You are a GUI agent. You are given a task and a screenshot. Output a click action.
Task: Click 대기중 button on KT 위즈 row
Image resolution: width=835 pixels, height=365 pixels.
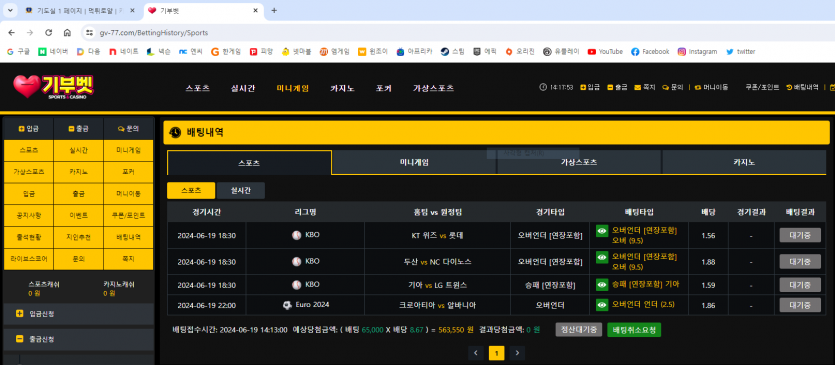click(x=800, y=235)
